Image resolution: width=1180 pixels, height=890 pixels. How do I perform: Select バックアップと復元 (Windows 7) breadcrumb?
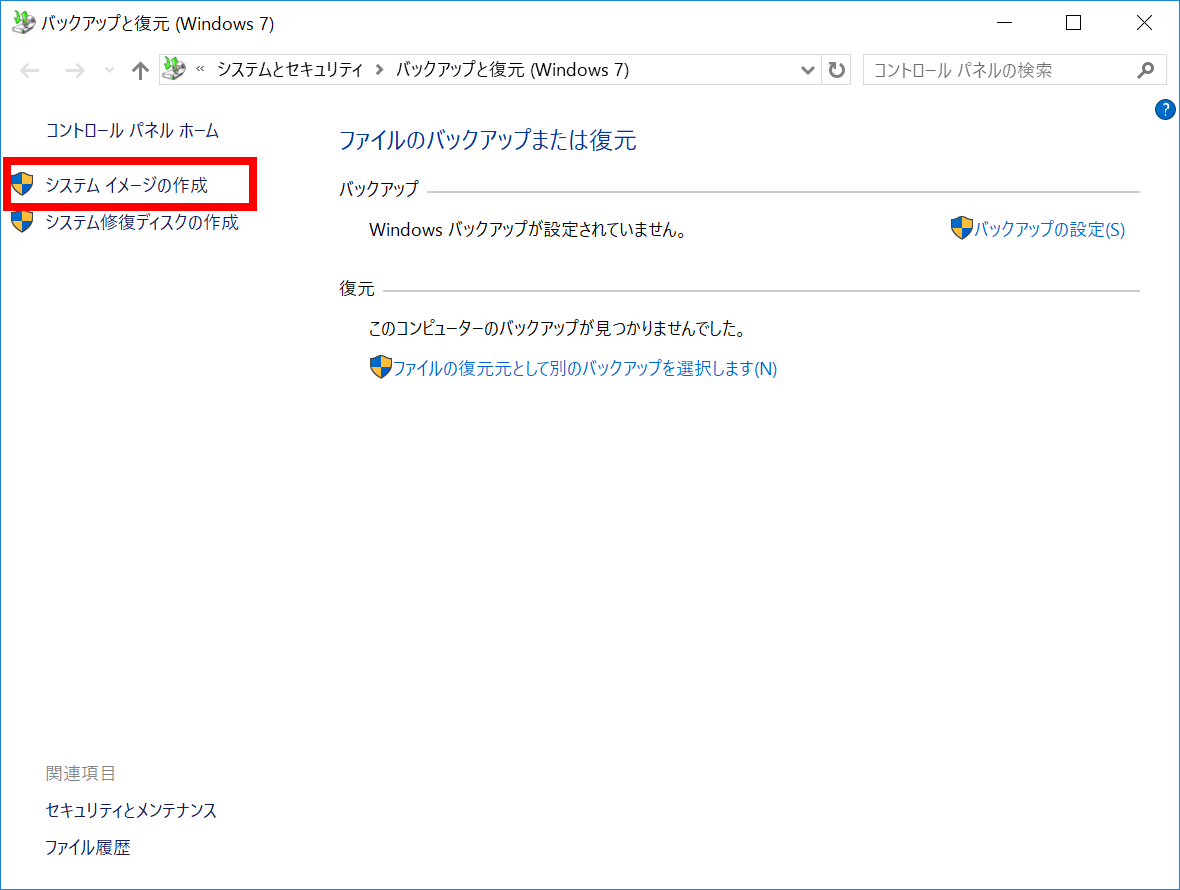click(x=512, y=70)
